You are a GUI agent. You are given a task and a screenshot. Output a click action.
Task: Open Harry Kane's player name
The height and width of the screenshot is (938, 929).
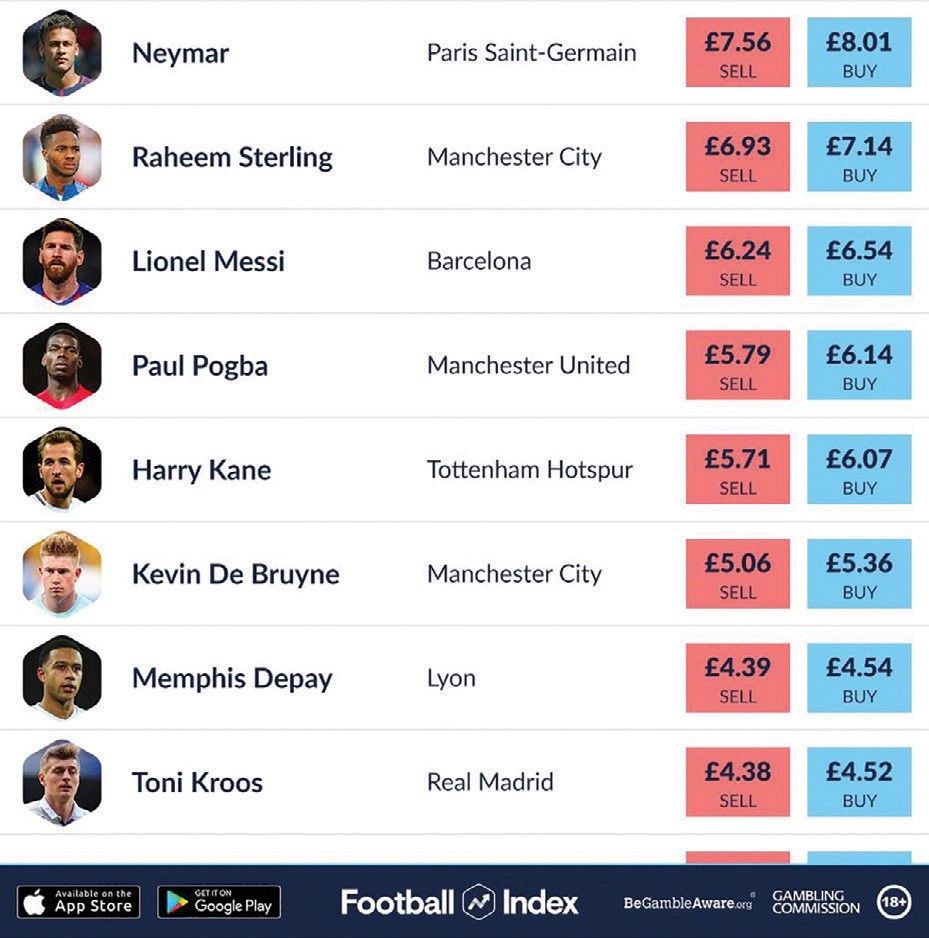tap(201, 470)
